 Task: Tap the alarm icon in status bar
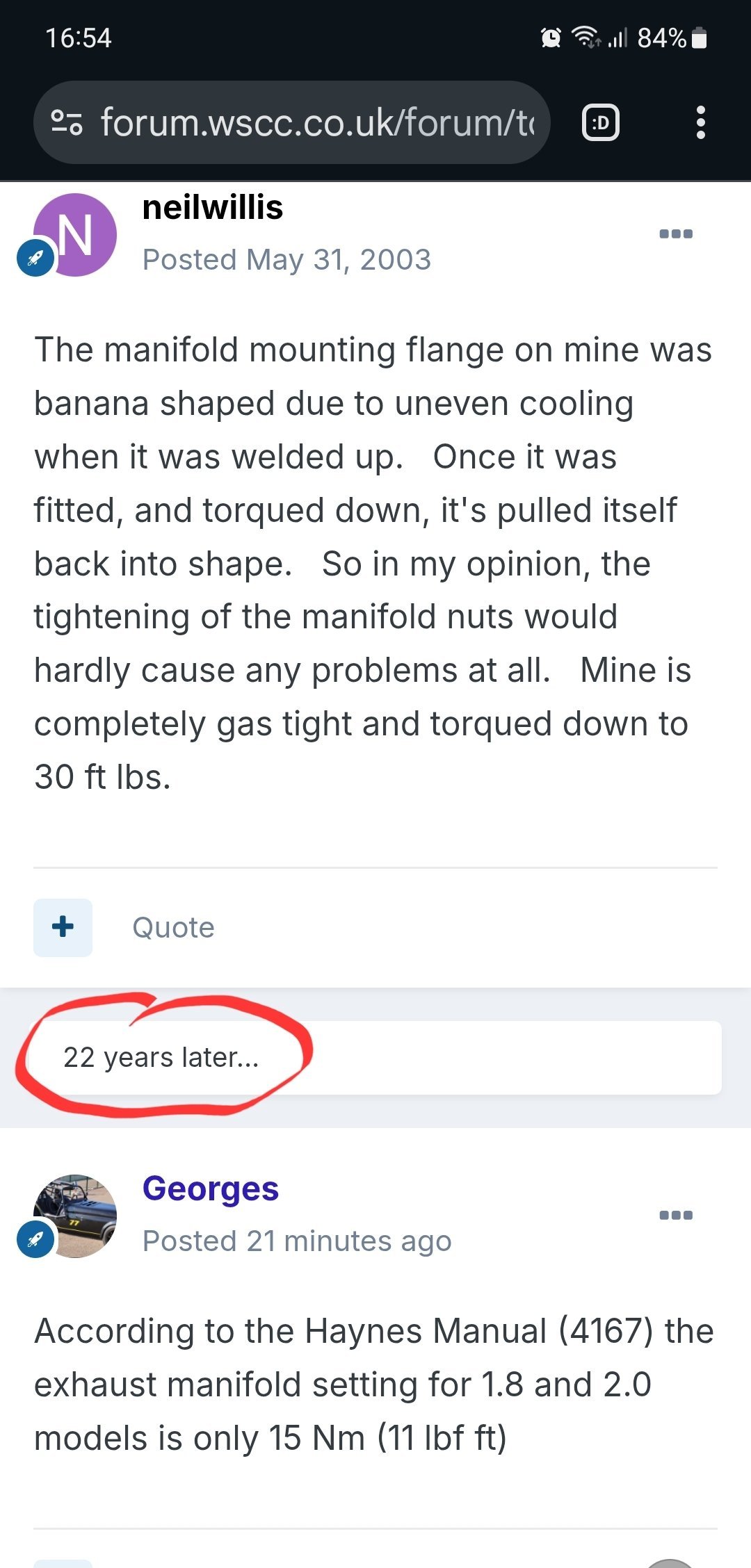[x=551, y=38]
